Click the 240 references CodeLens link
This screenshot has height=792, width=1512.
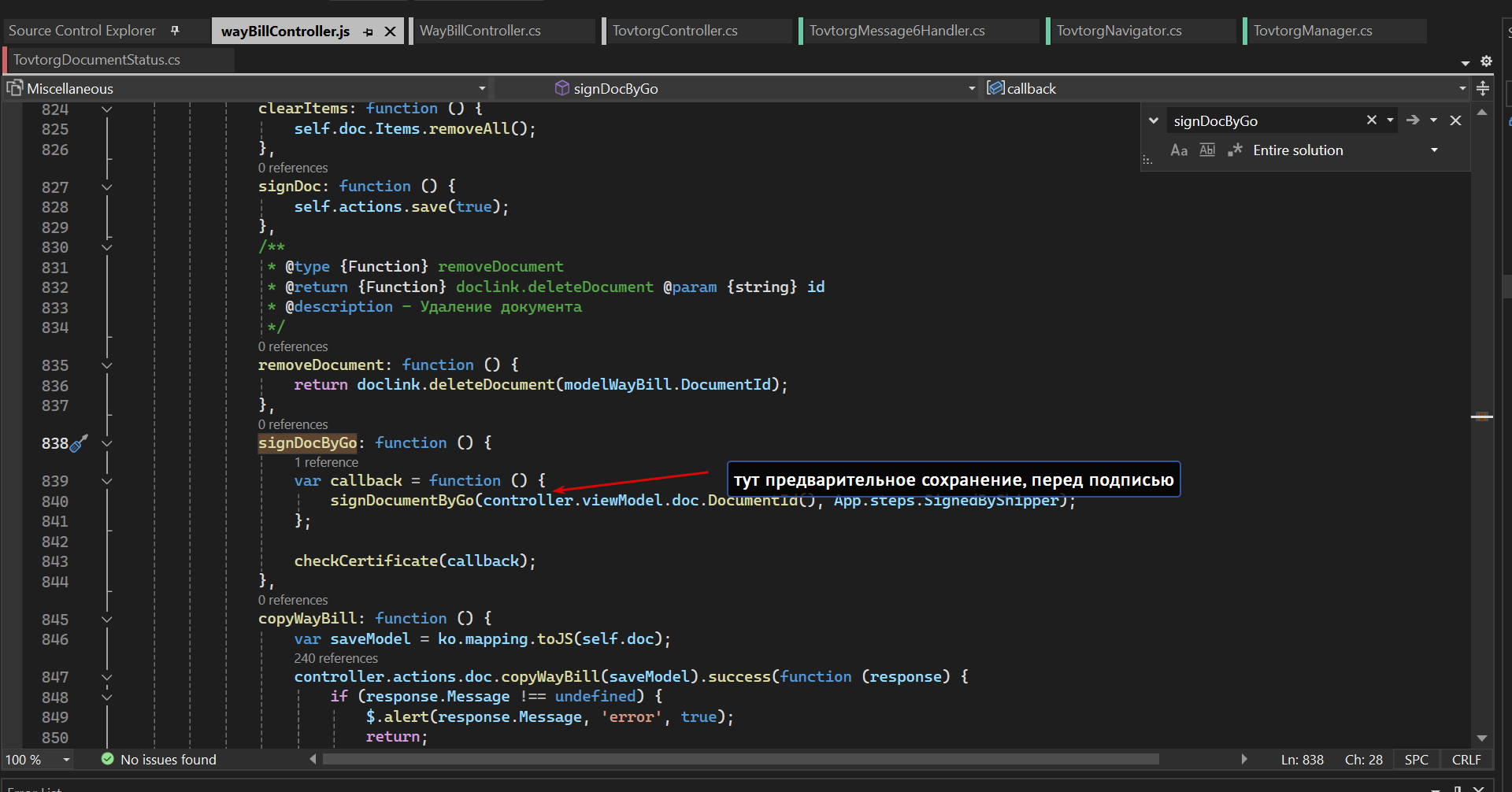[x=335, y=658]
